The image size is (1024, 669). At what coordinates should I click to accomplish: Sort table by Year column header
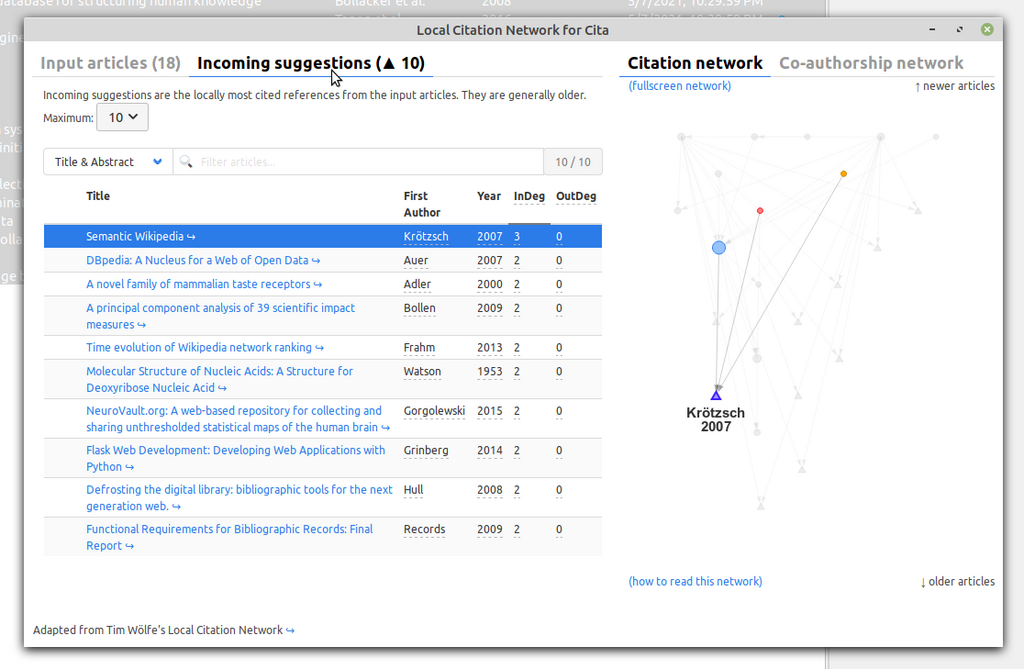488,196
